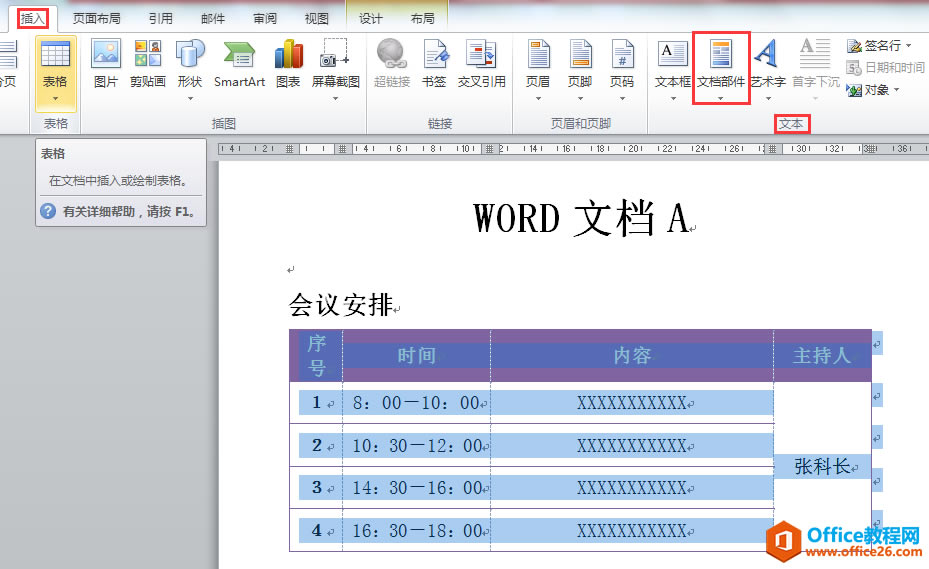Image resolution: width=929 pixels, height=569 pixels.
Task: Expand the 表格 dropdown arrow
Action: 55,99
